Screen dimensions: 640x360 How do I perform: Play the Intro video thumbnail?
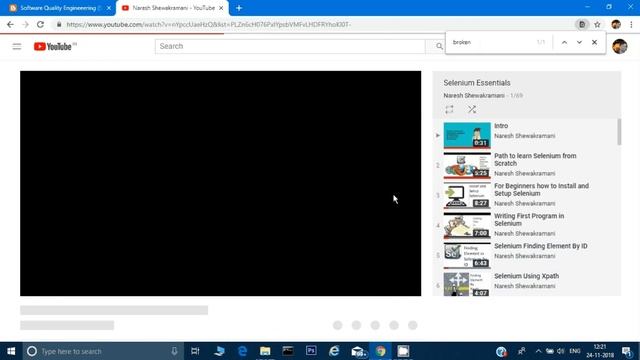tap(467, 135)
